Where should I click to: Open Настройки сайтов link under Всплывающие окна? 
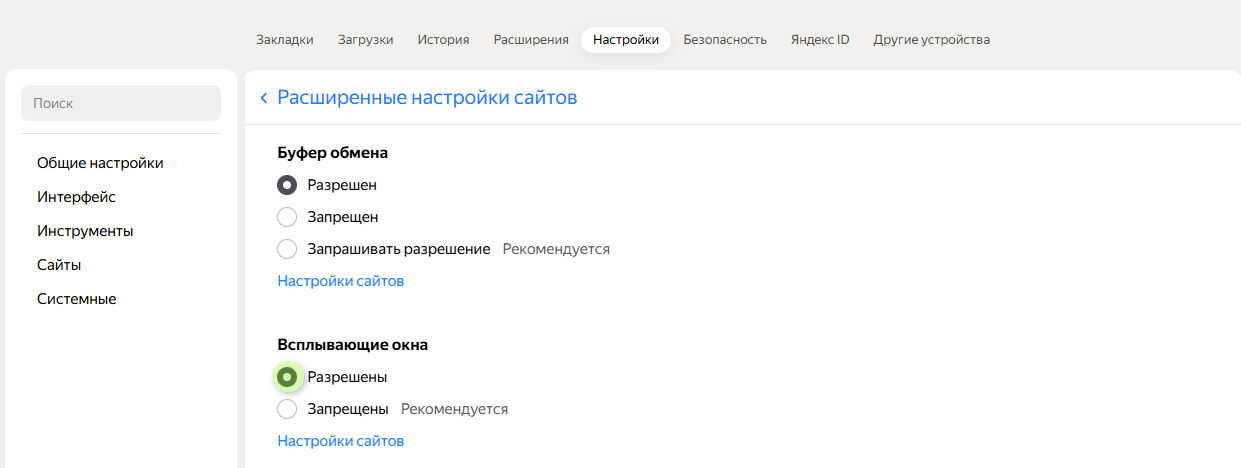pyautogui.click(x=340, y=441)
